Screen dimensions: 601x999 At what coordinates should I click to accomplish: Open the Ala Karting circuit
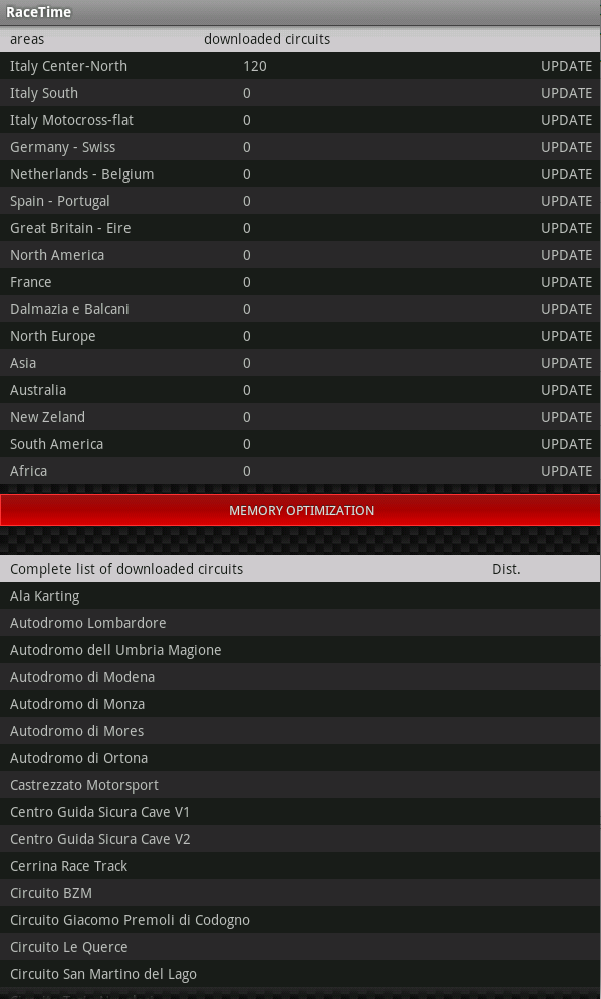[300, 596]
